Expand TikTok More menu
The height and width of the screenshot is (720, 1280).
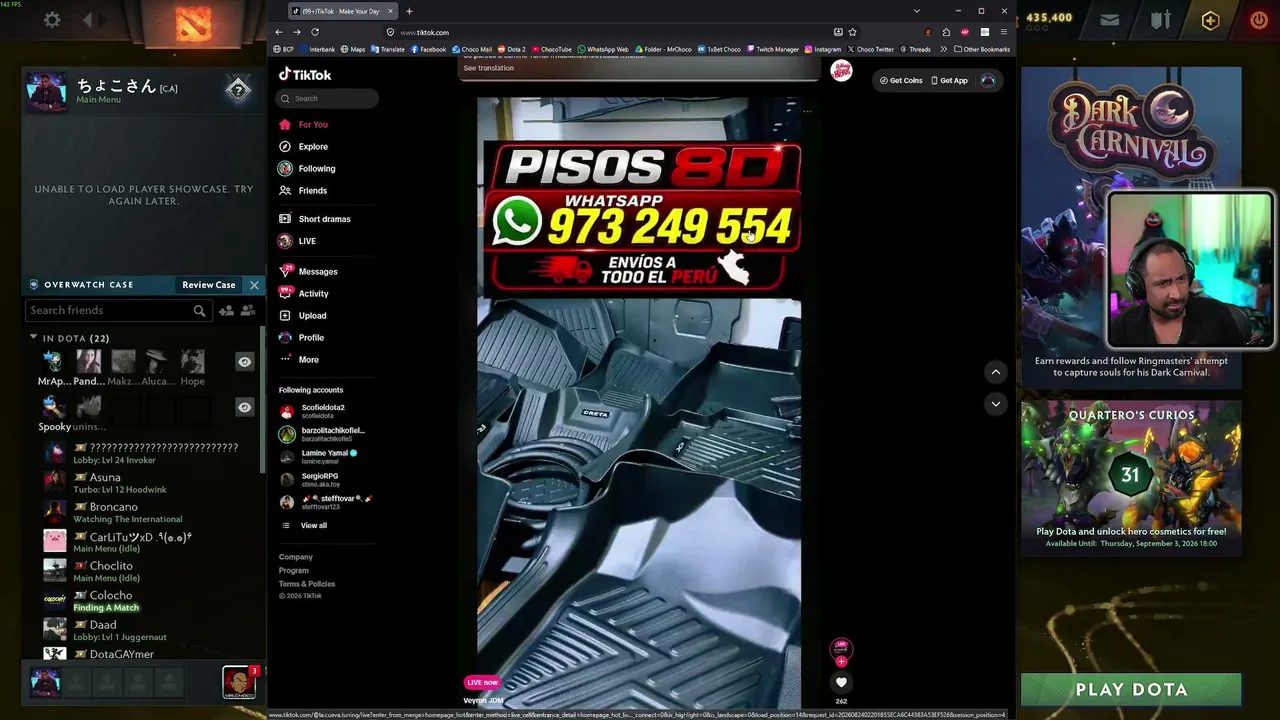(299, 360)
